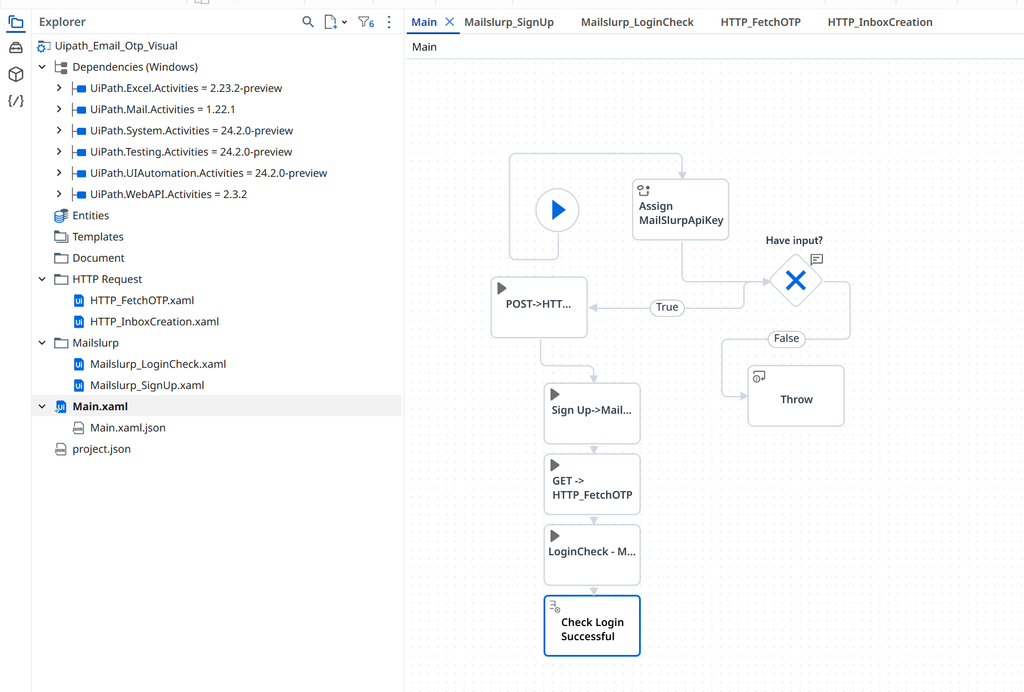
Task: Expand UiPath.Mail.Activities dependency
Action: pyautogui.click(x=59, y=110)
